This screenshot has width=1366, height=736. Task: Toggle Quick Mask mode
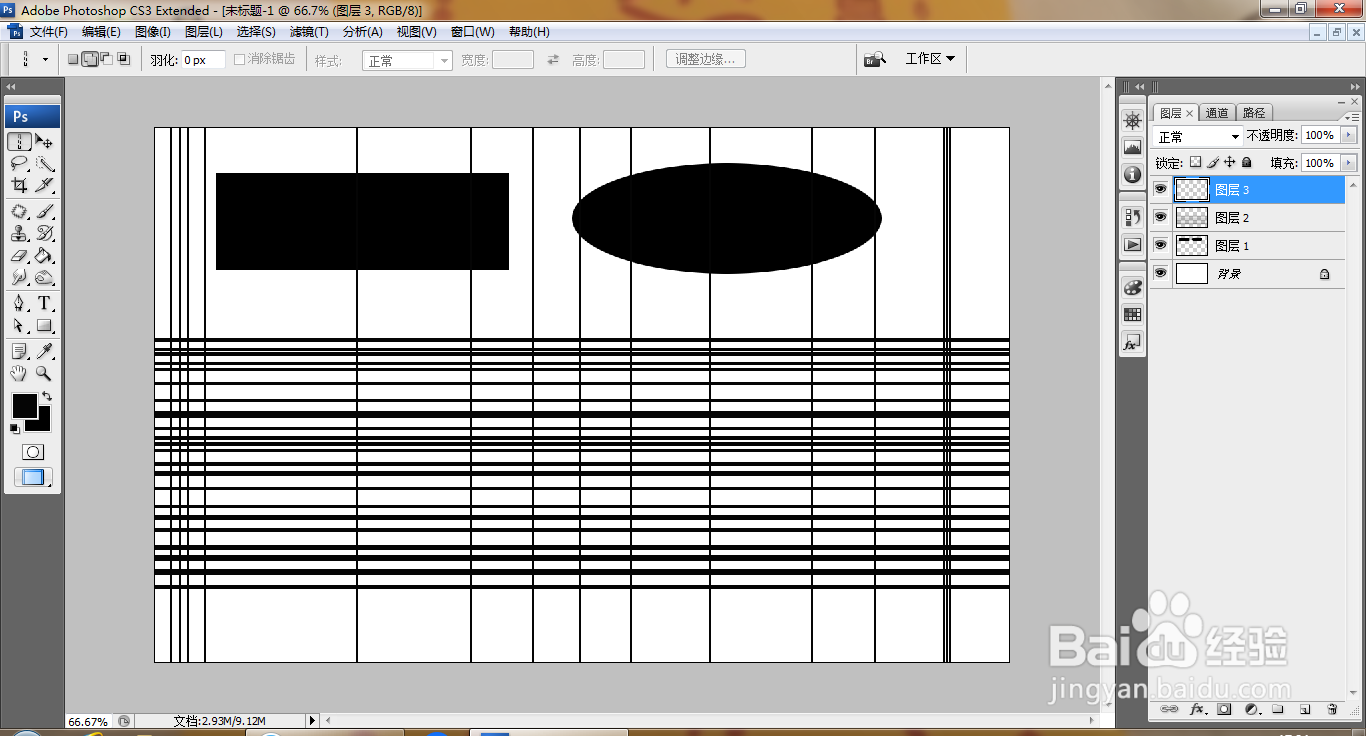click(33, 452)
